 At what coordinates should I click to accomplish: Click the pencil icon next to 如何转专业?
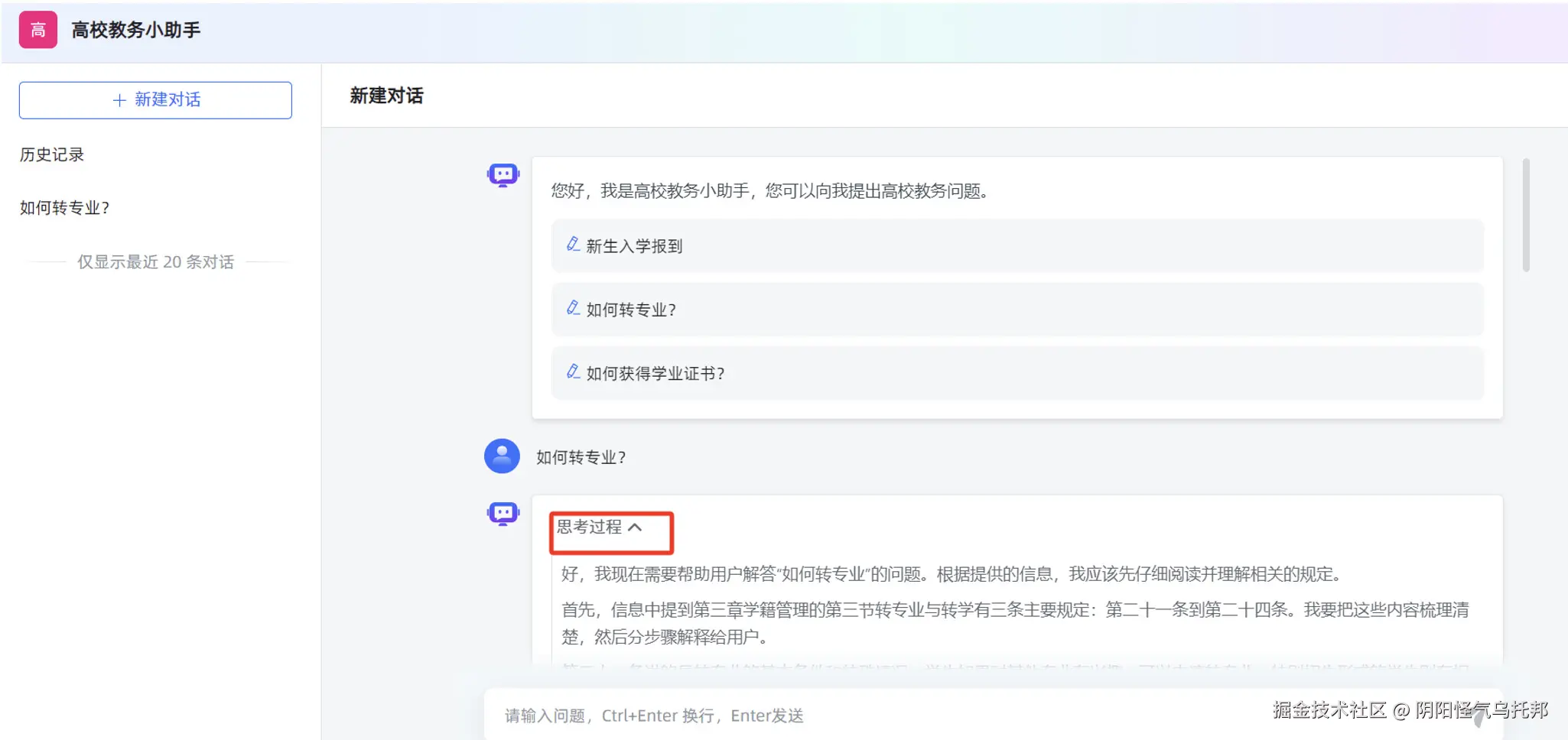click(573, 308)
